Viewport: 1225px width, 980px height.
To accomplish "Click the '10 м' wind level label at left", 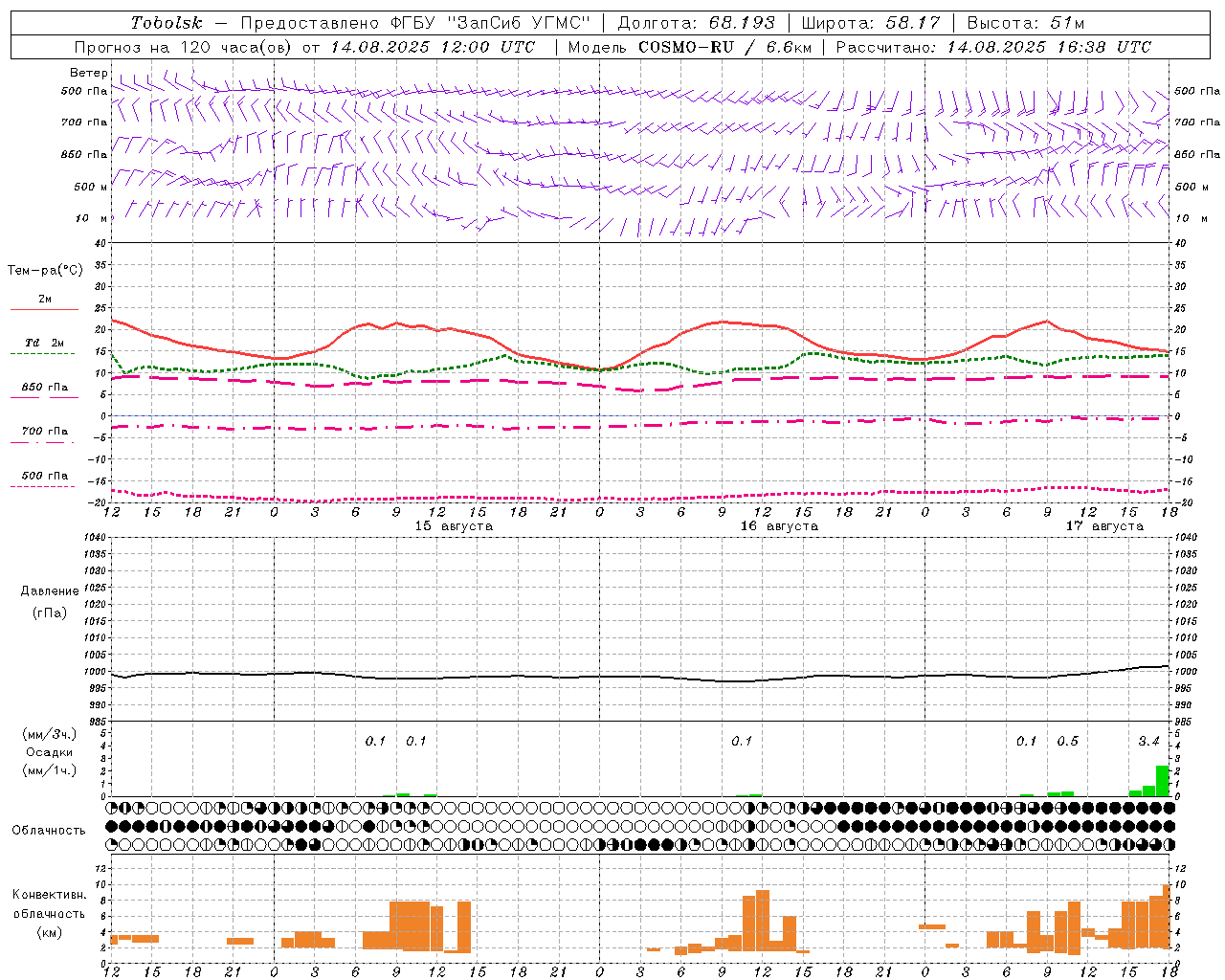I will (91, 218).
